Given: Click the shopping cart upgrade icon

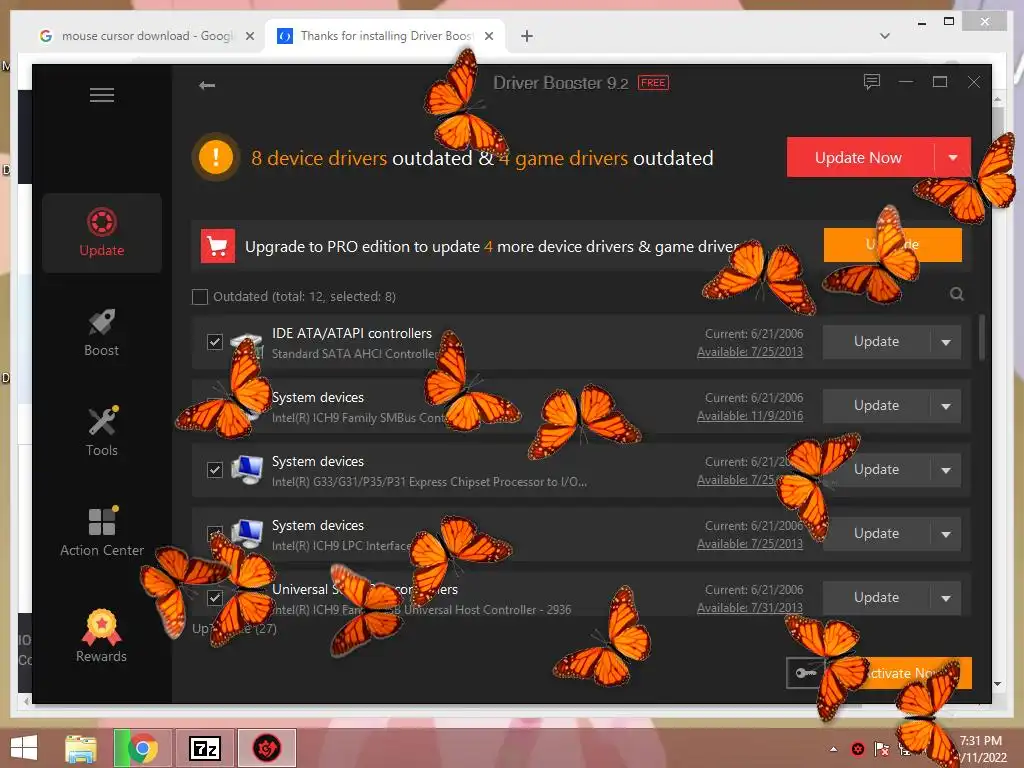Looking at the screenshot, I should click(217, 246).
